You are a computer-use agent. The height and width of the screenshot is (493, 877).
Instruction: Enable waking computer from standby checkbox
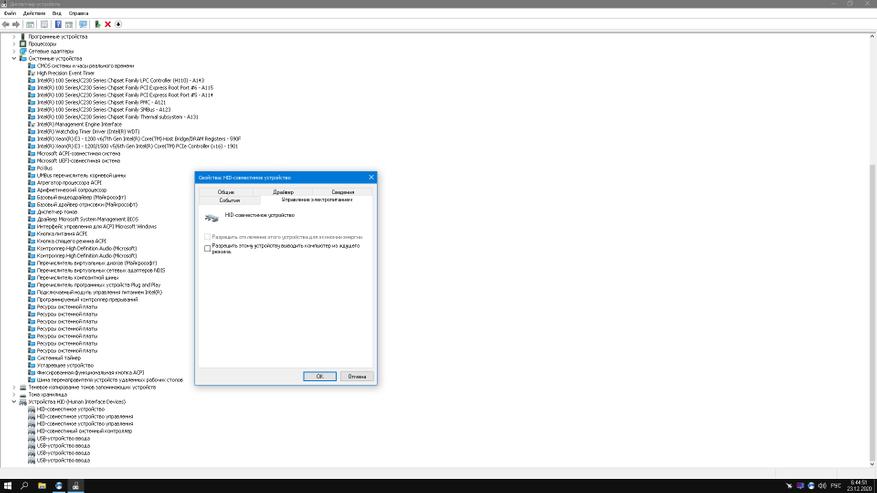208,248
